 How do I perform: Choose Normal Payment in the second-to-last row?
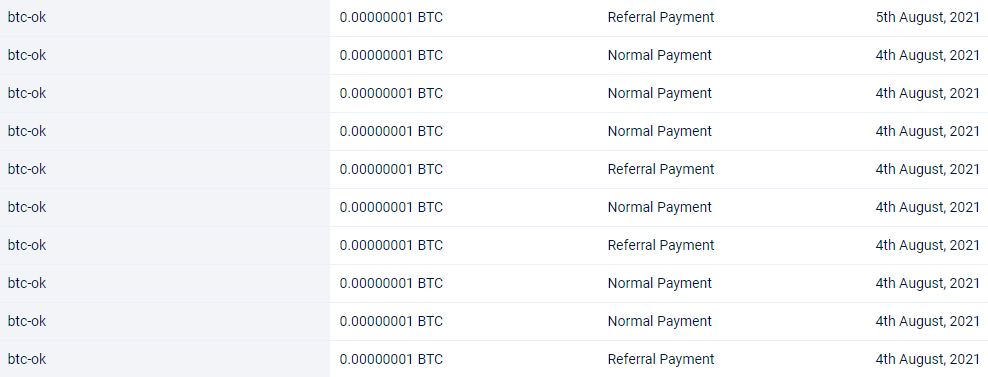click(660, 321)
